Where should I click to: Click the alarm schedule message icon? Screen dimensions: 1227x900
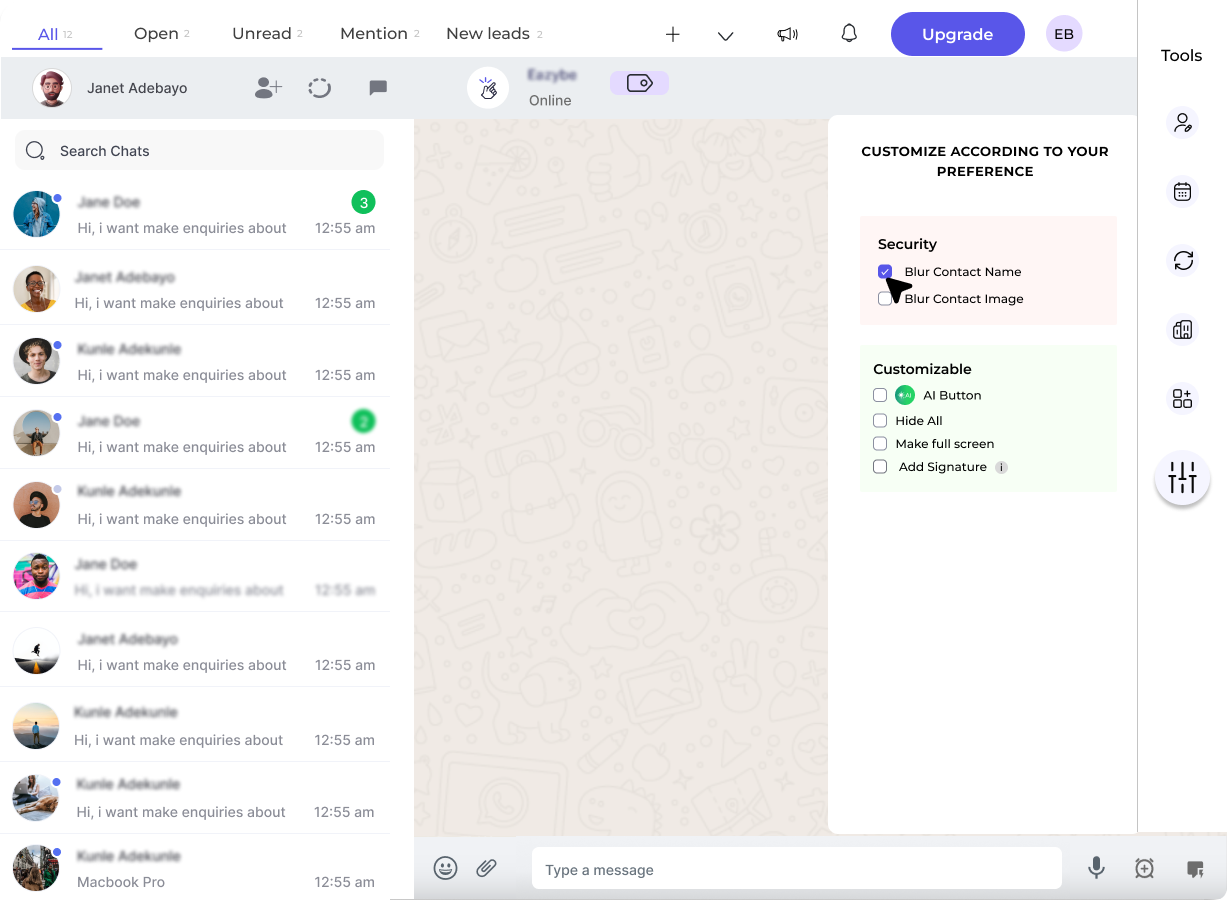coord(1145,868)
